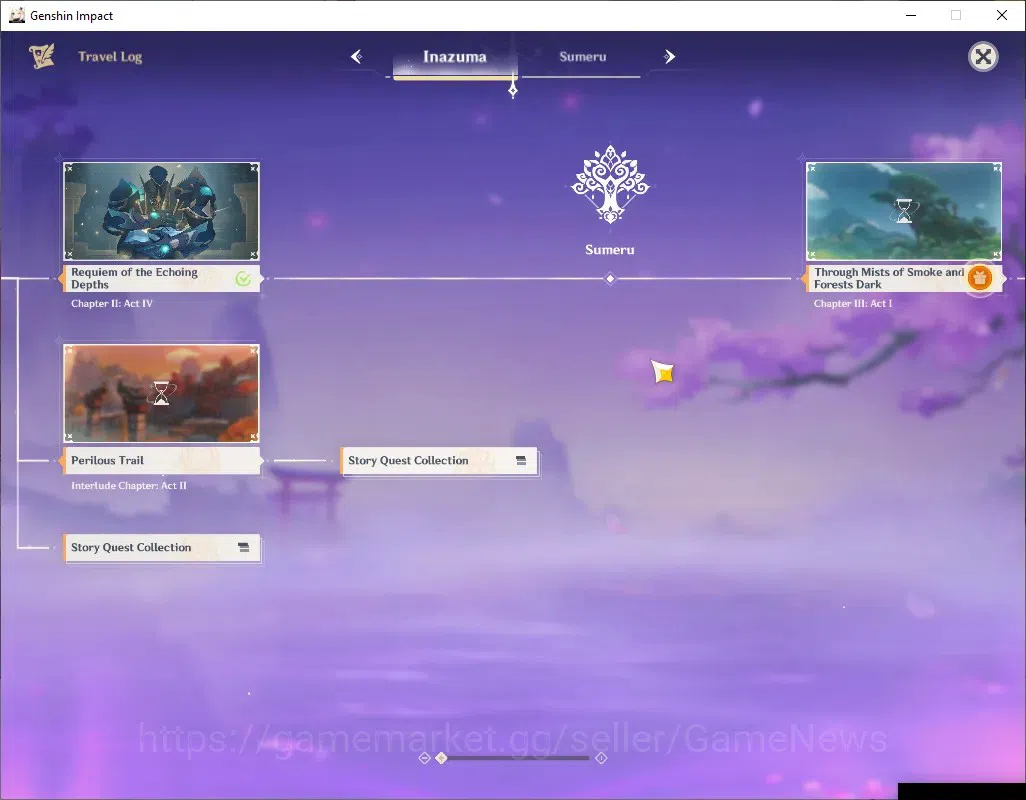Click hourglass icon on Sumeru quest image
This screenshot has height=800, width=1026.
[x=904, y=211]
